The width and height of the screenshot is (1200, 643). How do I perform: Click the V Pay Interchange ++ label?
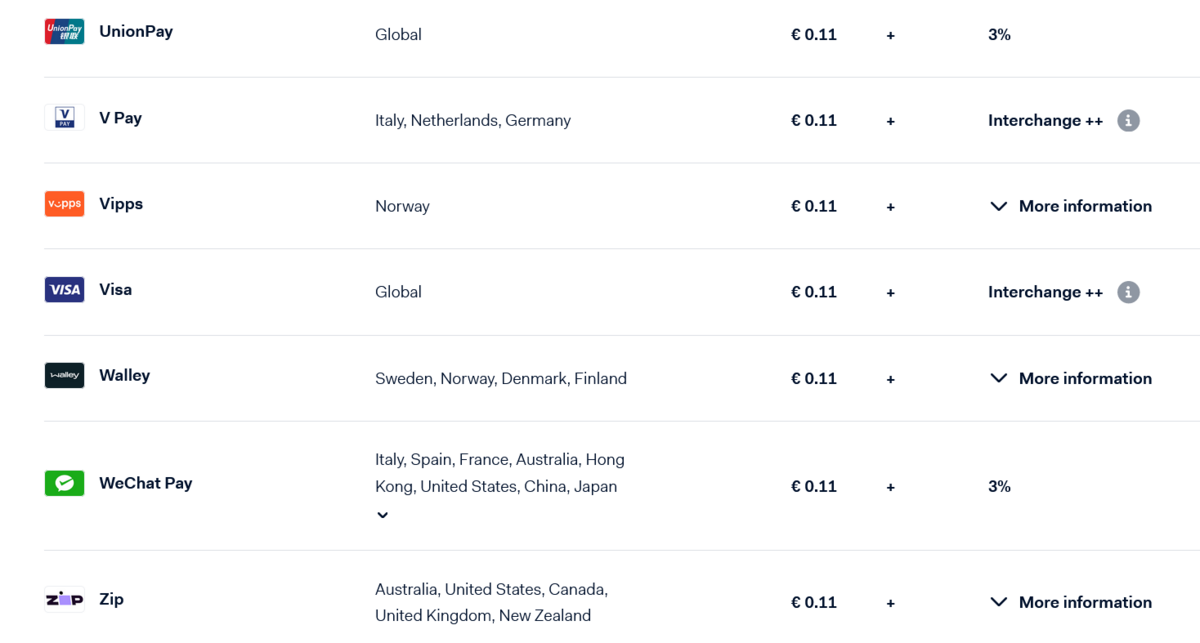point(1045,120)
